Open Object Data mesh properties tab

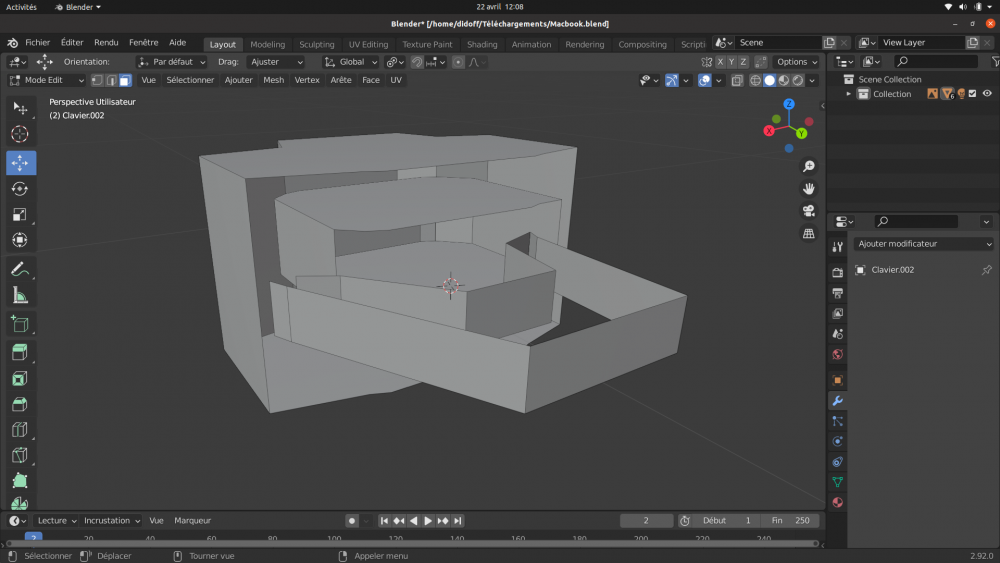point(837,482)
